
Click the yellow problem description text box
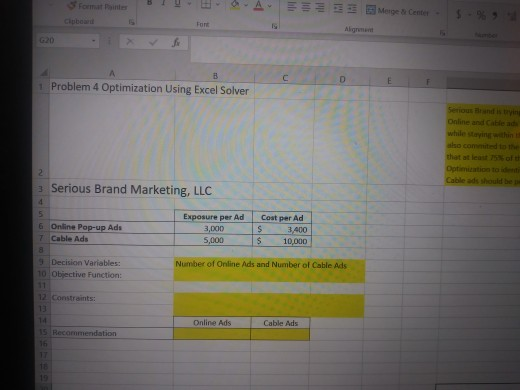coord(483,145)
